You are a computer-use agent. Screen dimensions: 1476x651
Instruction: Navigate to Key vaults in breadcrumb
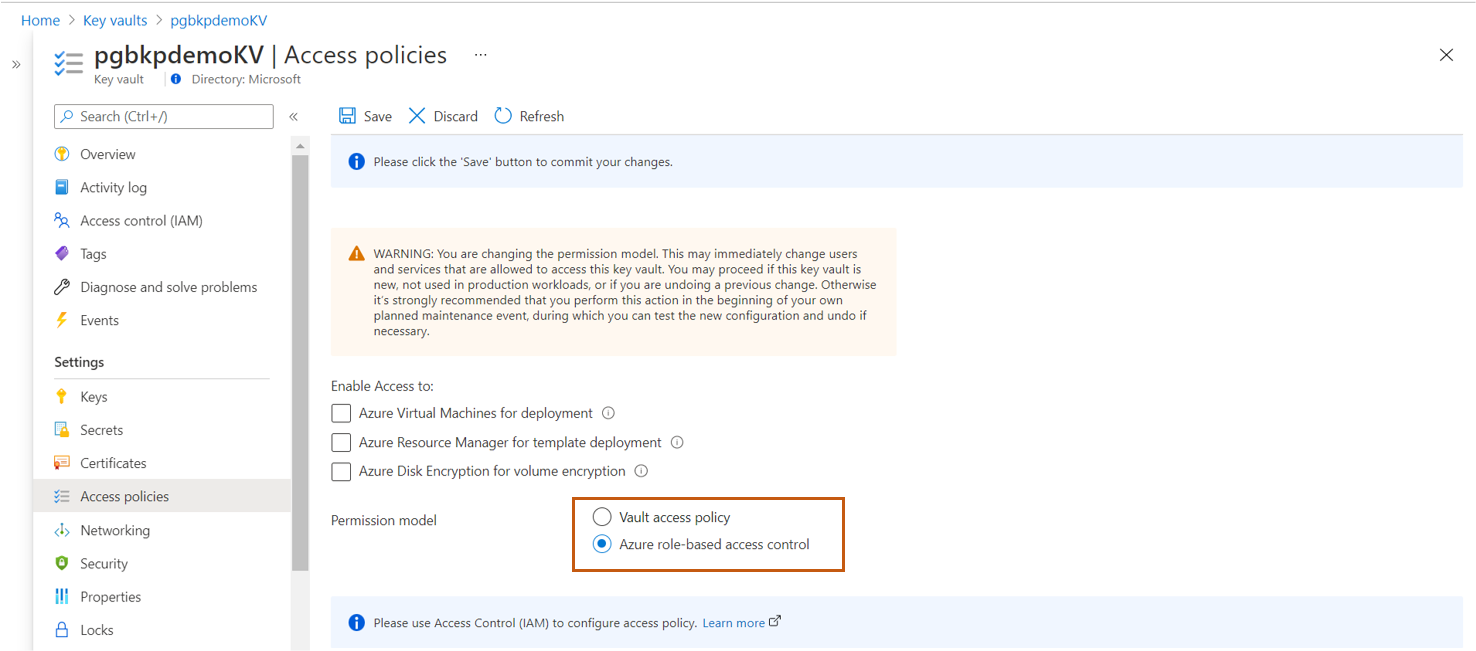coord(114,19)
